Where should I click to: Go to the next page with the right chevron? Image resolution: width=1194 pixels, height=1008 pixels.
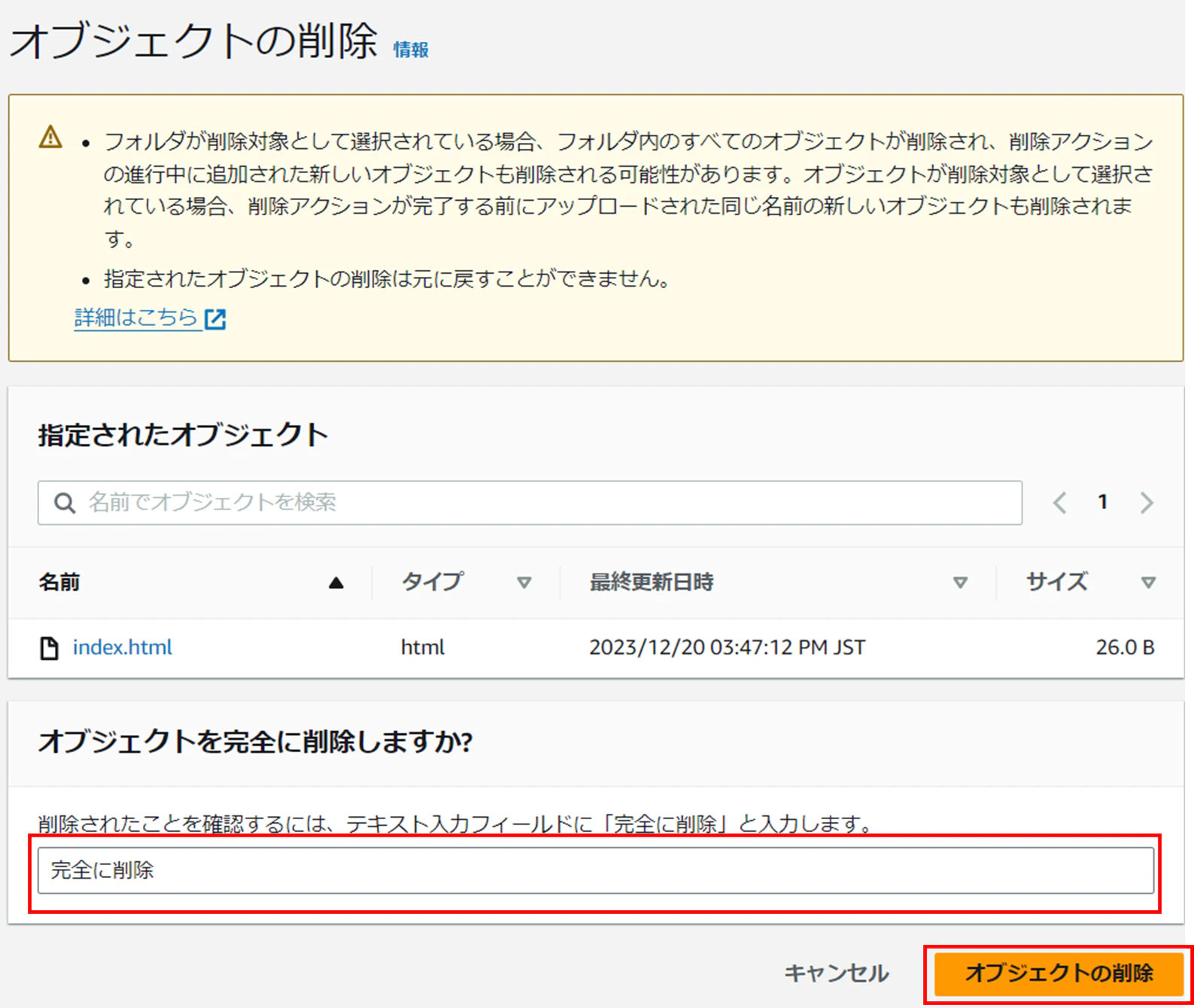click(1147, 502)
